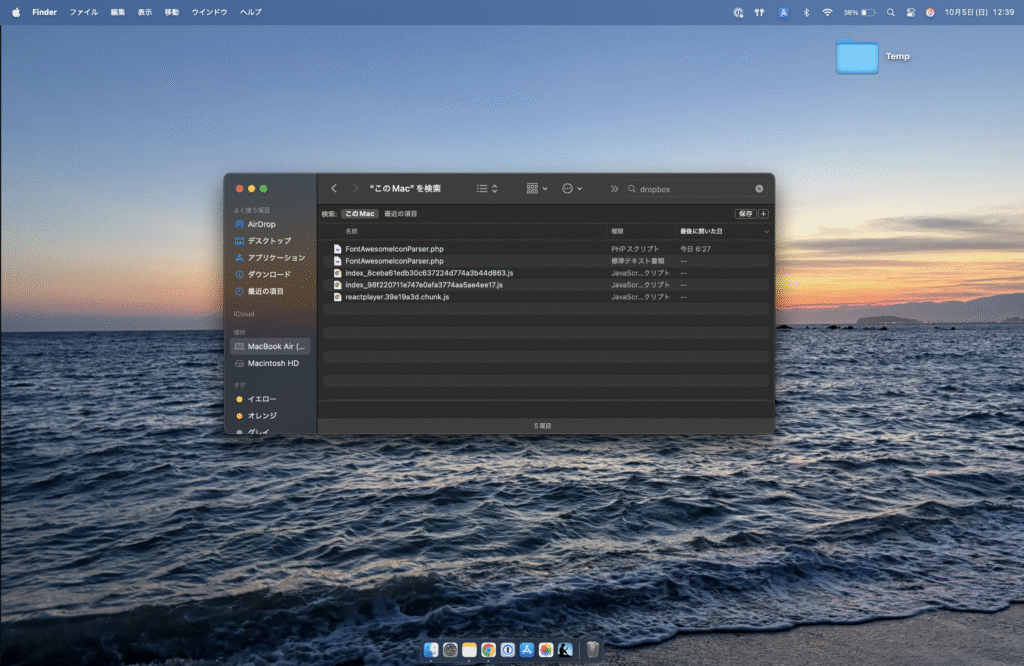Viewport: 1024px width, 666px height.
Task: Launch App Store from the Dock
Action: pos(526,650)
